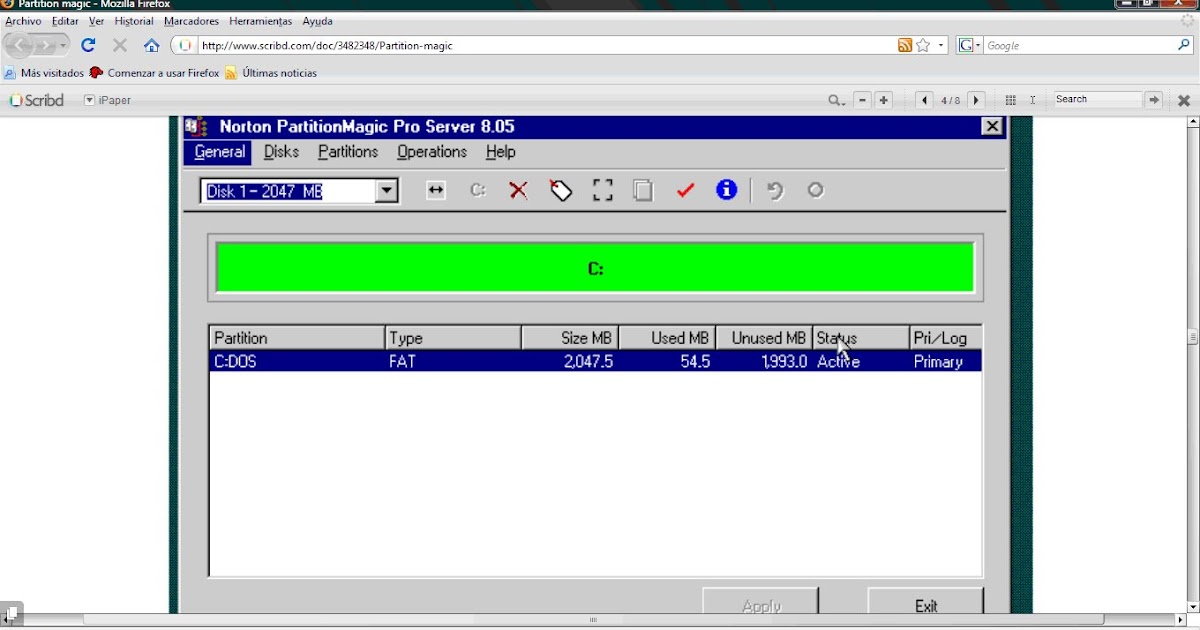Click search magnifier in Google search box
1200x630 pixels.
click(1184, 45)
